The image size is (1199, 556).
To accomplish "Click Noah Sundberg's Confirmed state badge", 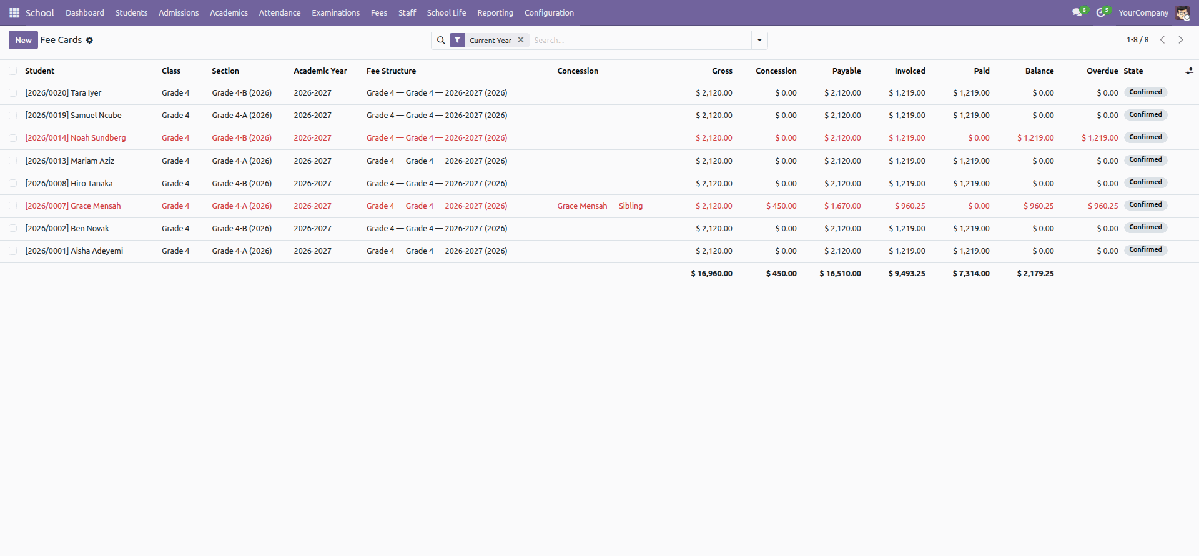I will tap(1145, 137).
